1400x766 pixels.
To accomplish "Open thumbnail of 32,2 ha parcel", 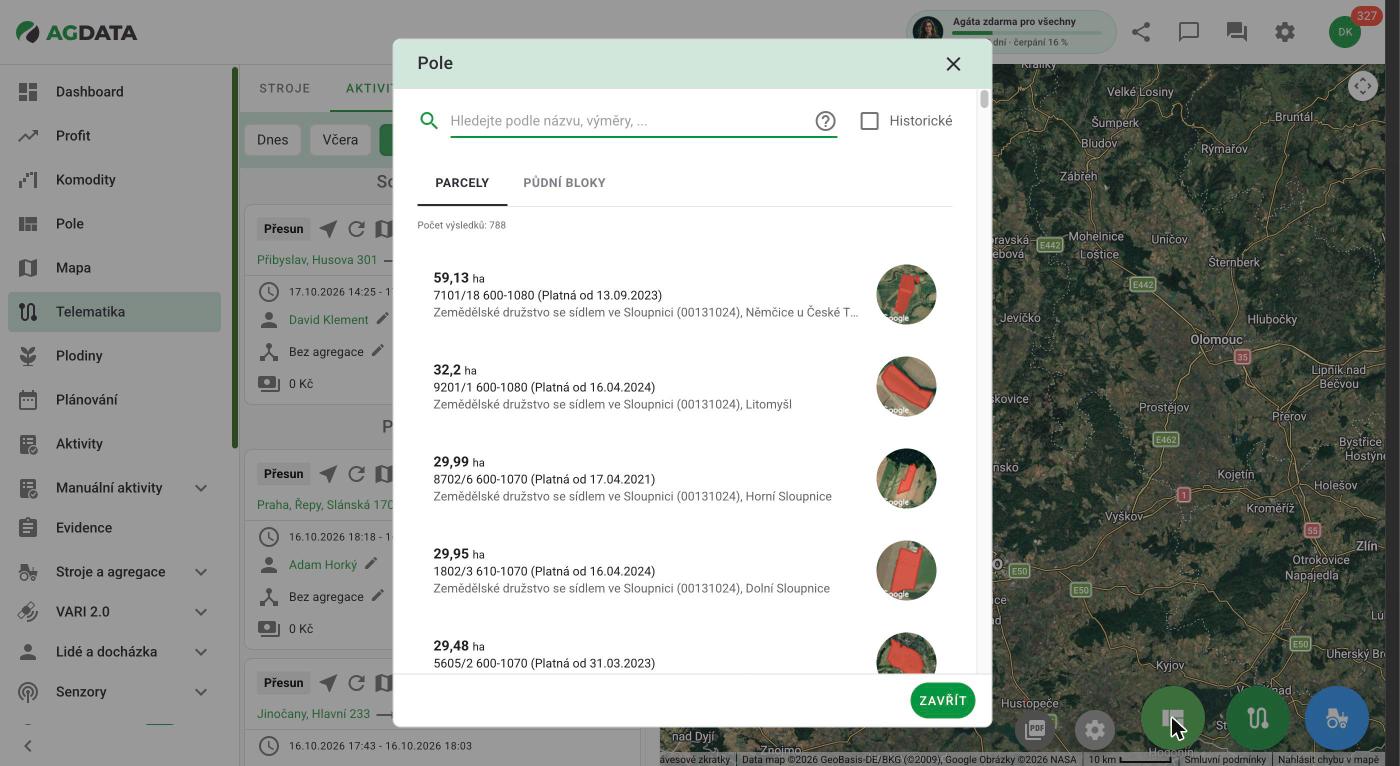I will pos(906,387).
